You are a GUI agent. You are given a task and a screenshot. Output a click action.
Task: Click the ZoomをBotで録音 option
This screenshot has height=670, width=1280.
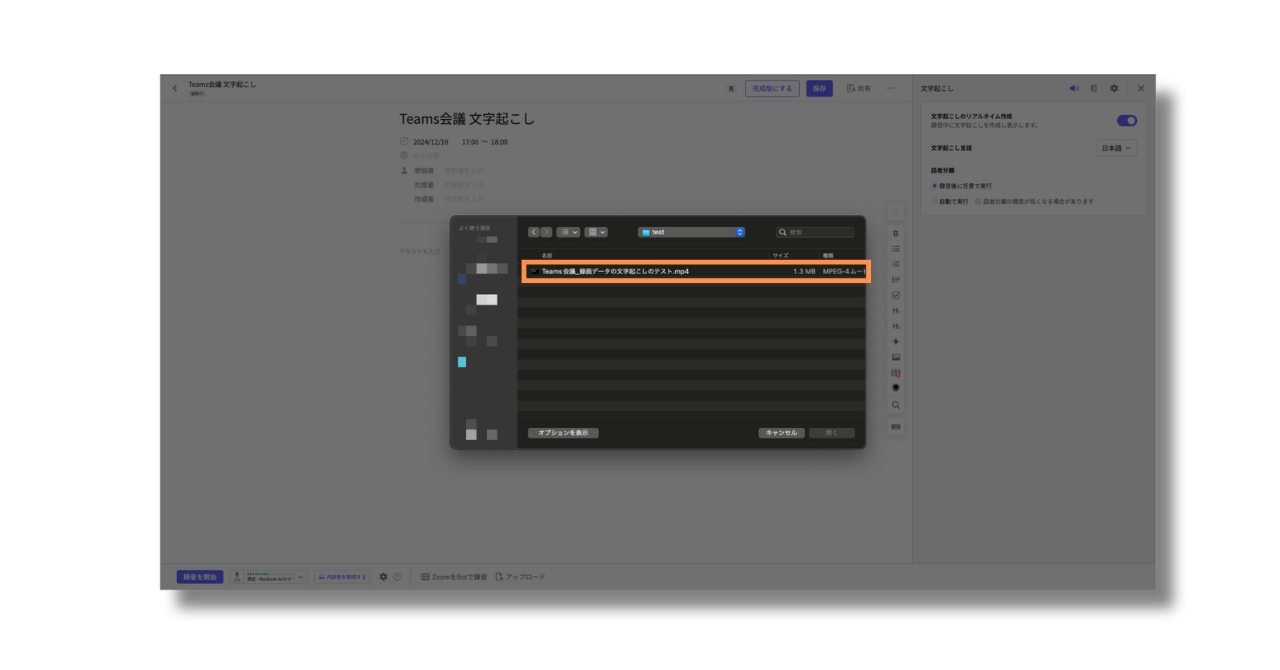[454, 577]
